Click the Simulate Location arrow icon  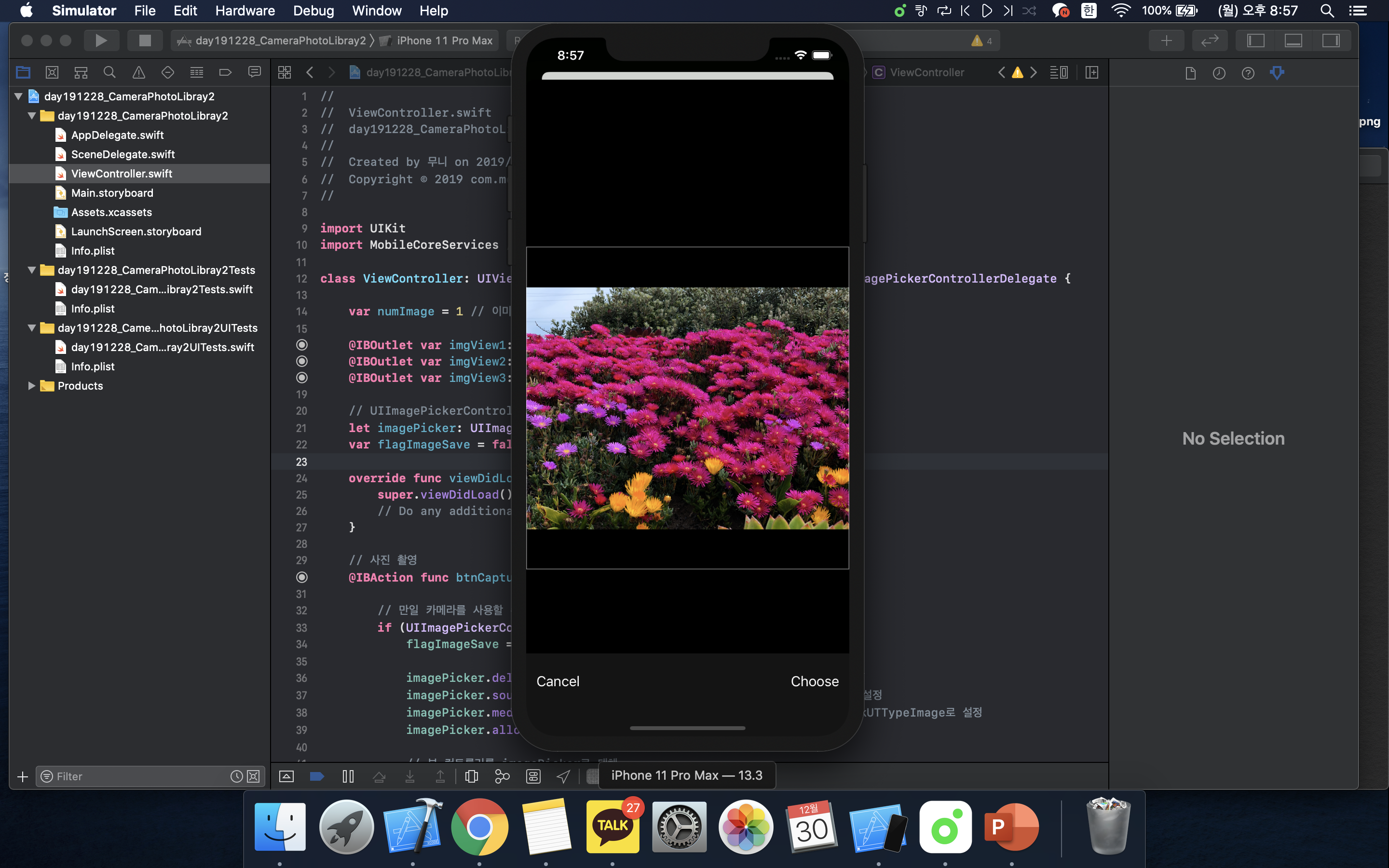563,776
